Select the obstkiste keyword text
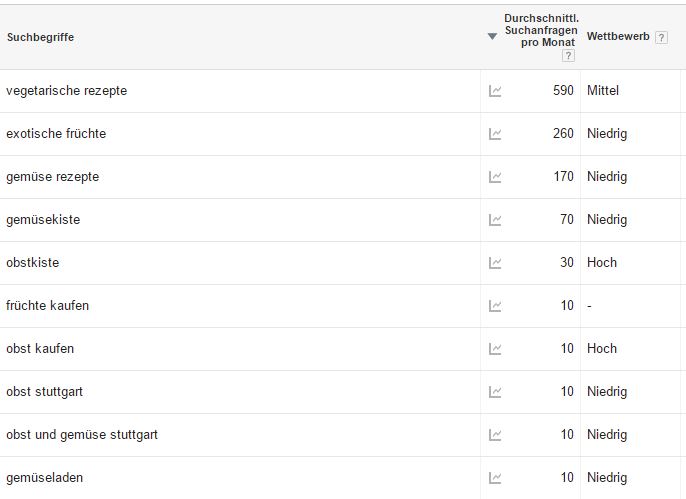Screen dimensions: 686x499 click(x=32, y=262)
